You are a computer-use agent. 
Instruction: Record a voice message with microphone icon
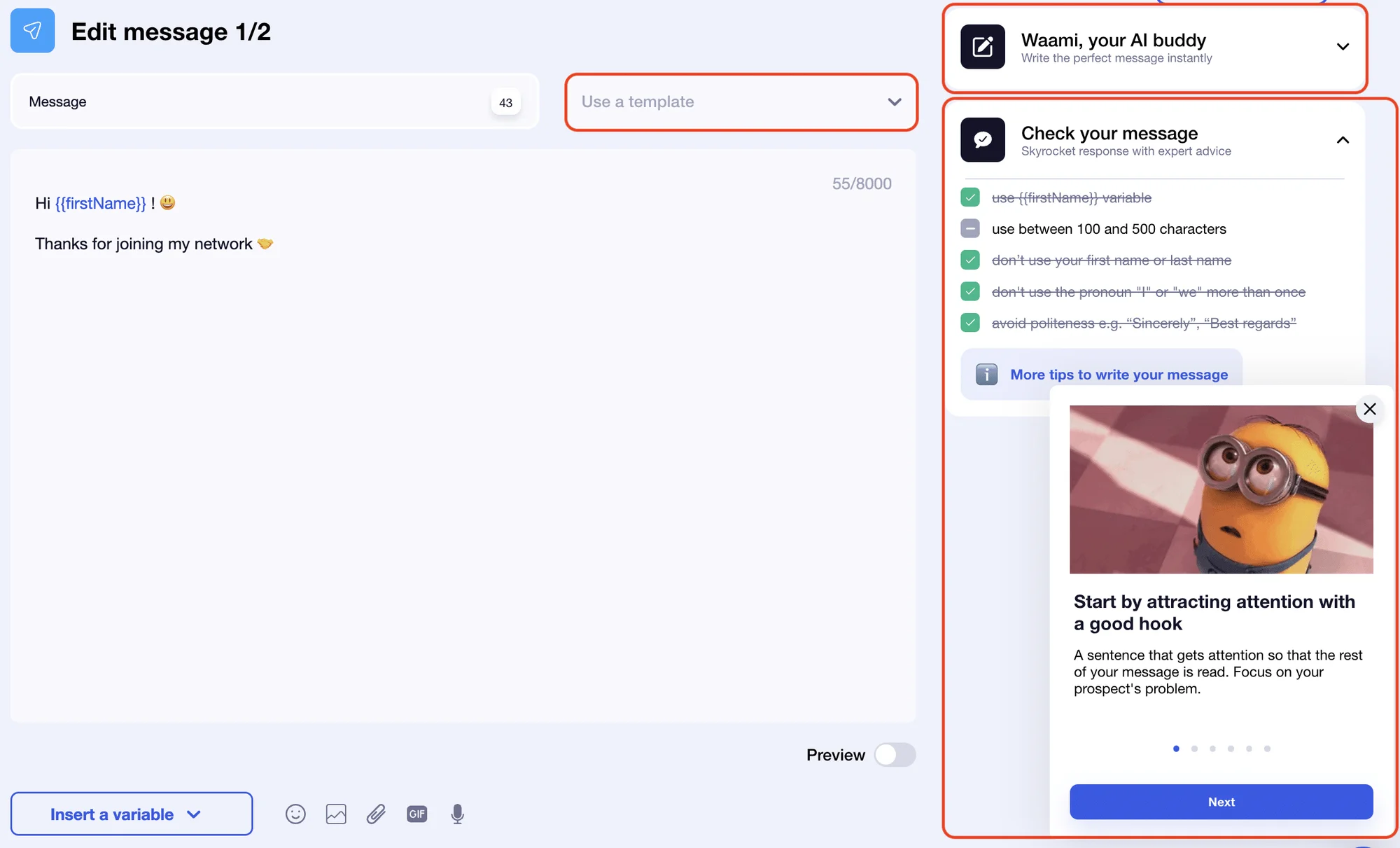457,814
